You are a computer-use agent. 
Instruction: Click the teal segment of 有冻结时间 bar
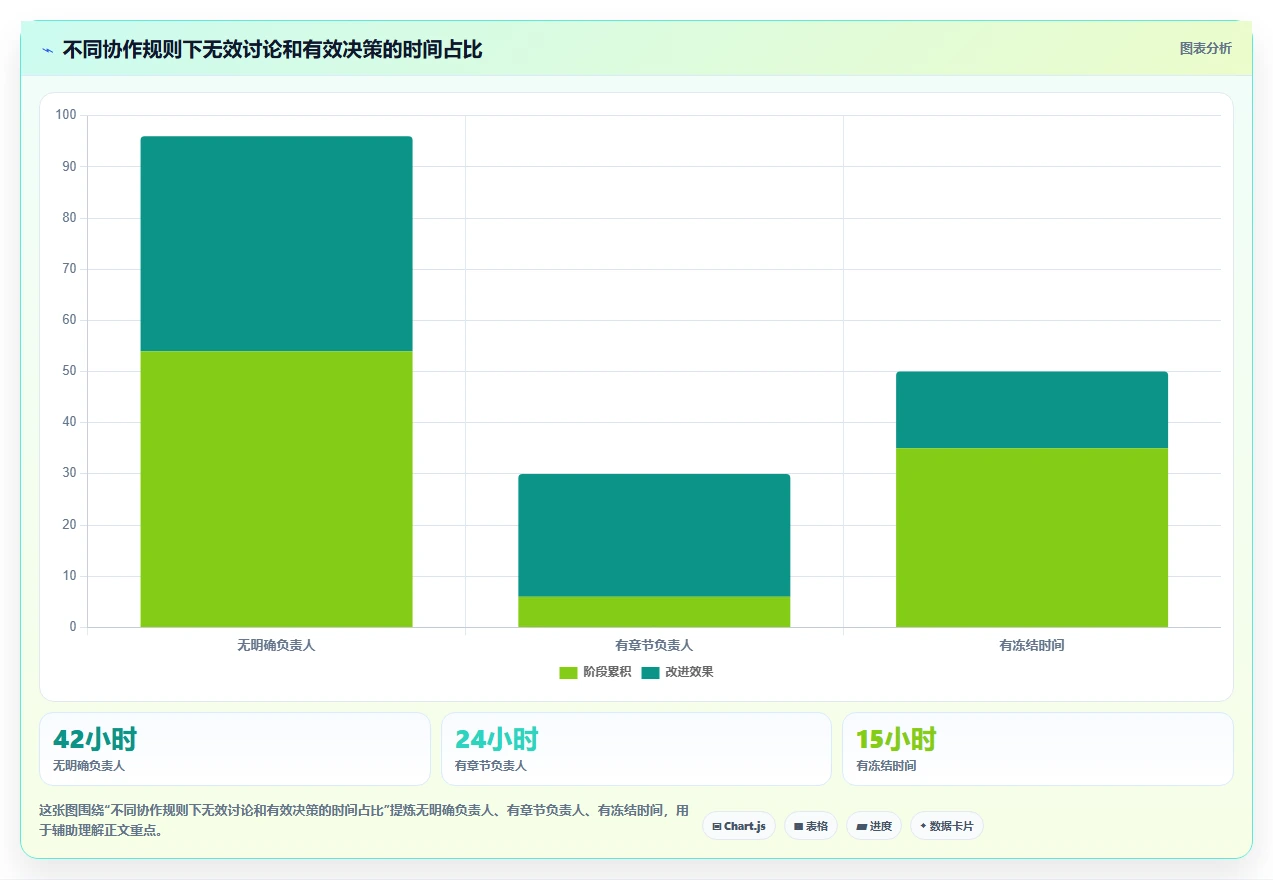pyautogui.click(x=1032, y=410)
